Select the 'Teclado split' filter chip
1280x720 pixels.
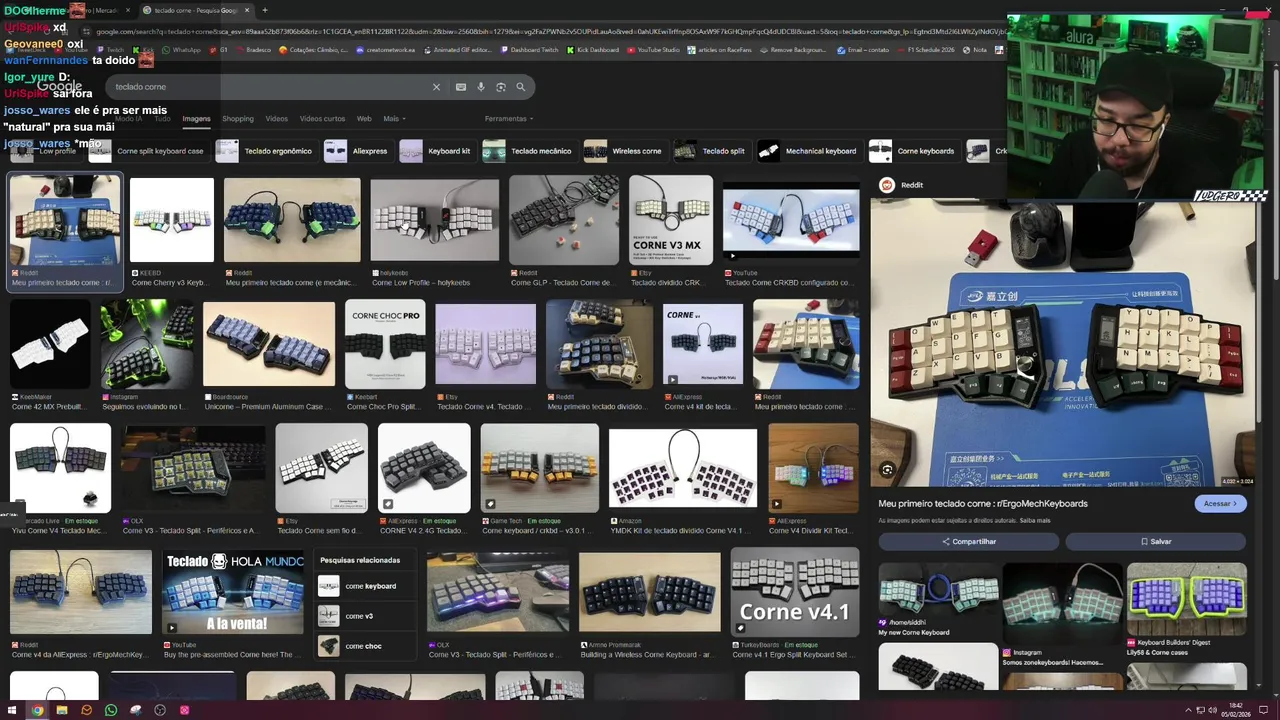(x=711, y=151)
